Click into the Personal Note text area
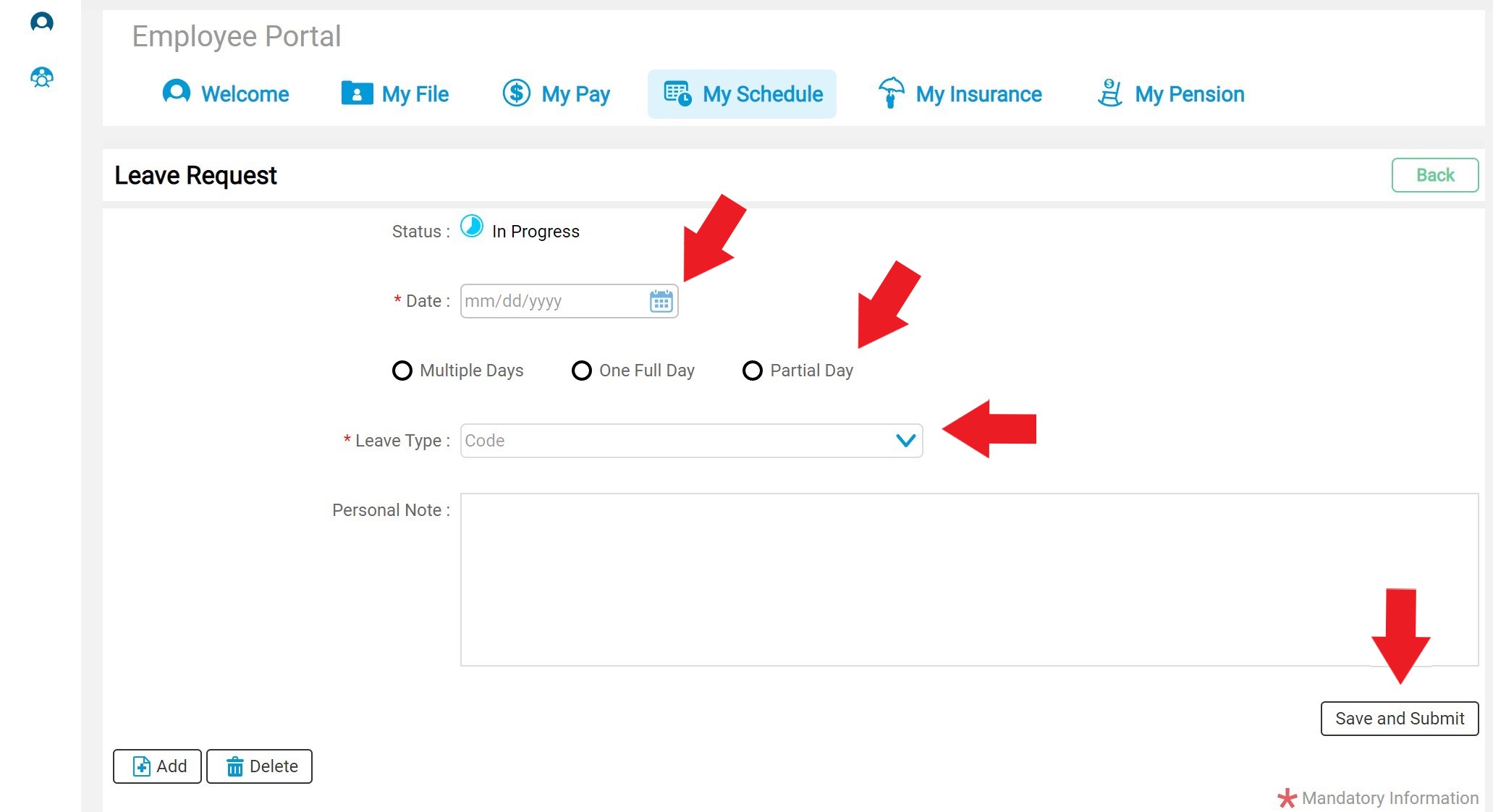Image resolution: width=1493 pixels, height=812 pixels. [968, 579]
